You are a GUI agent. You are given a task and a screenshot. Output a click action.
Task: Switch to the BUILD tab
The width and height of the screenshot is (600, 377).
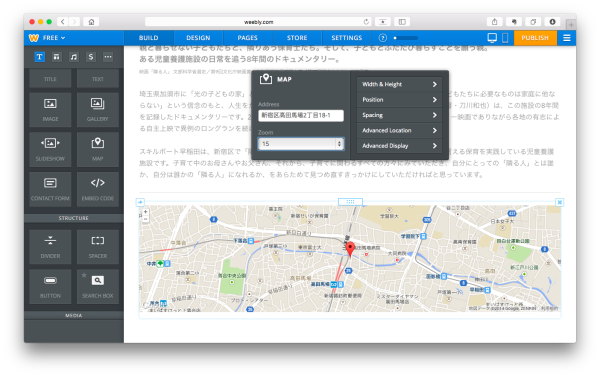pos(148,38)
